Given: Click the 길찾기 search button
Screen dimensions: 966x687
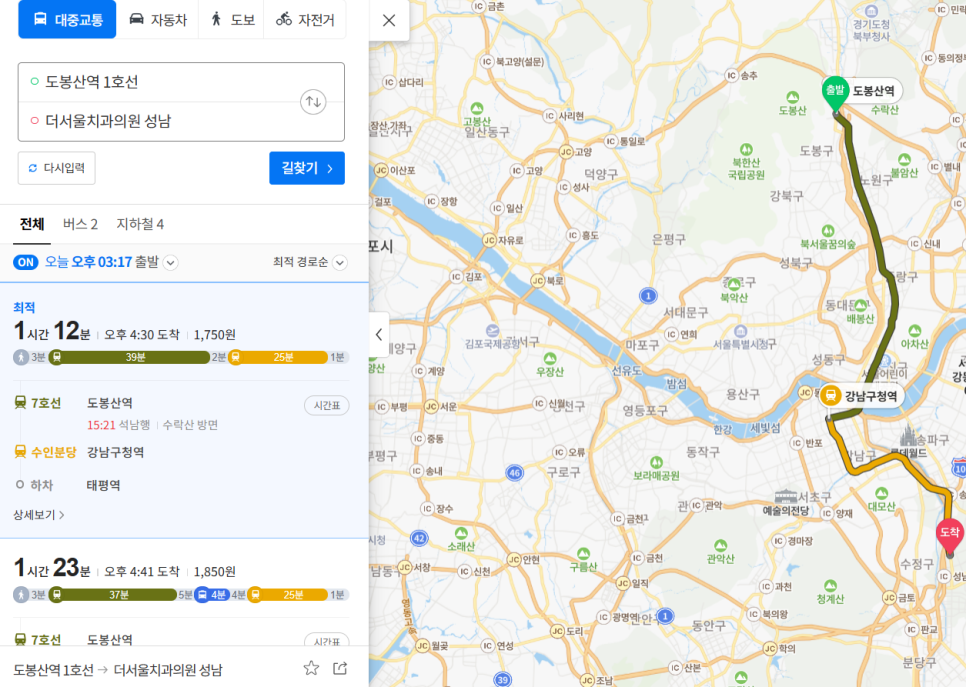Looking at the screenshot, I should pos(306,168).
